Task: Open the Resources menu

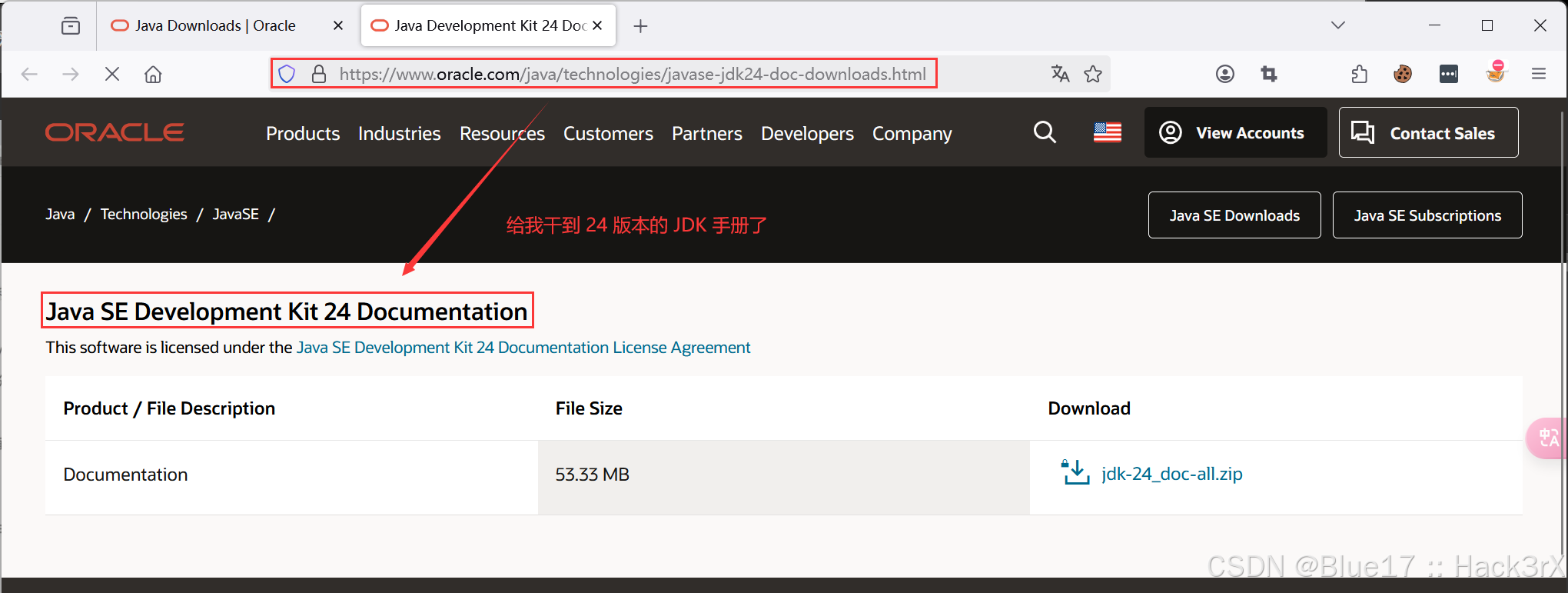Action: click(x=502, y=134)
